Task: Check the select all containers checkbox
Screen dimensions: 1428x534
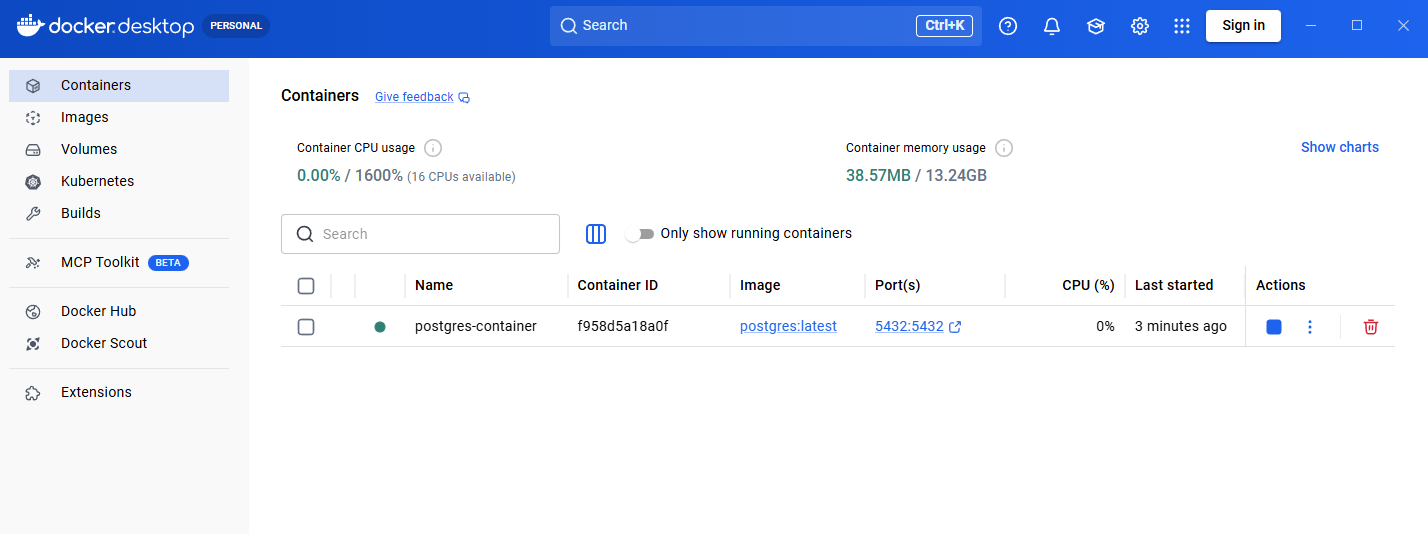Action: click(x=306, y=286)
